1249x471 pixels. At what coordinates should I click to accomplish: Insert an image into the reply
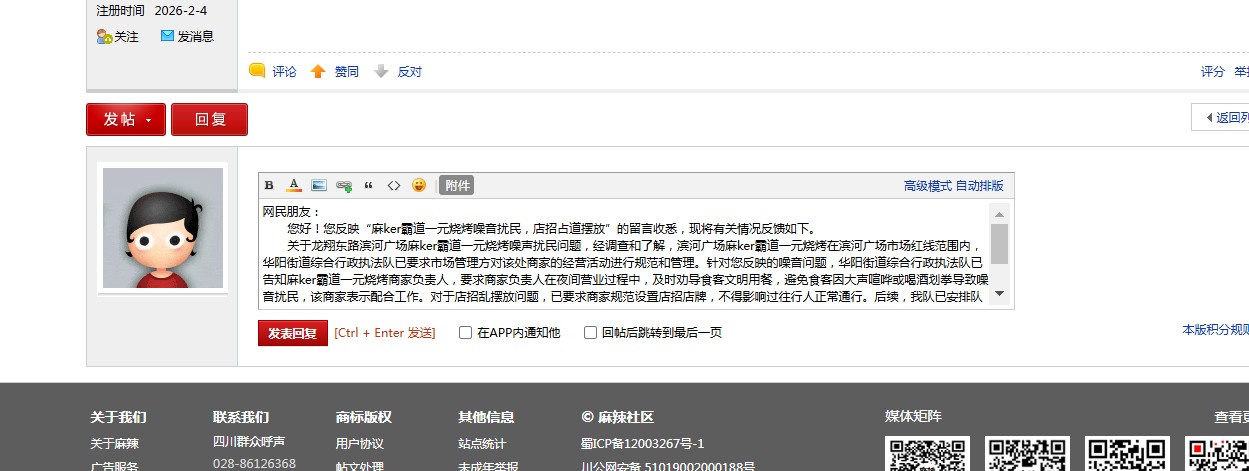coord(319,186)
